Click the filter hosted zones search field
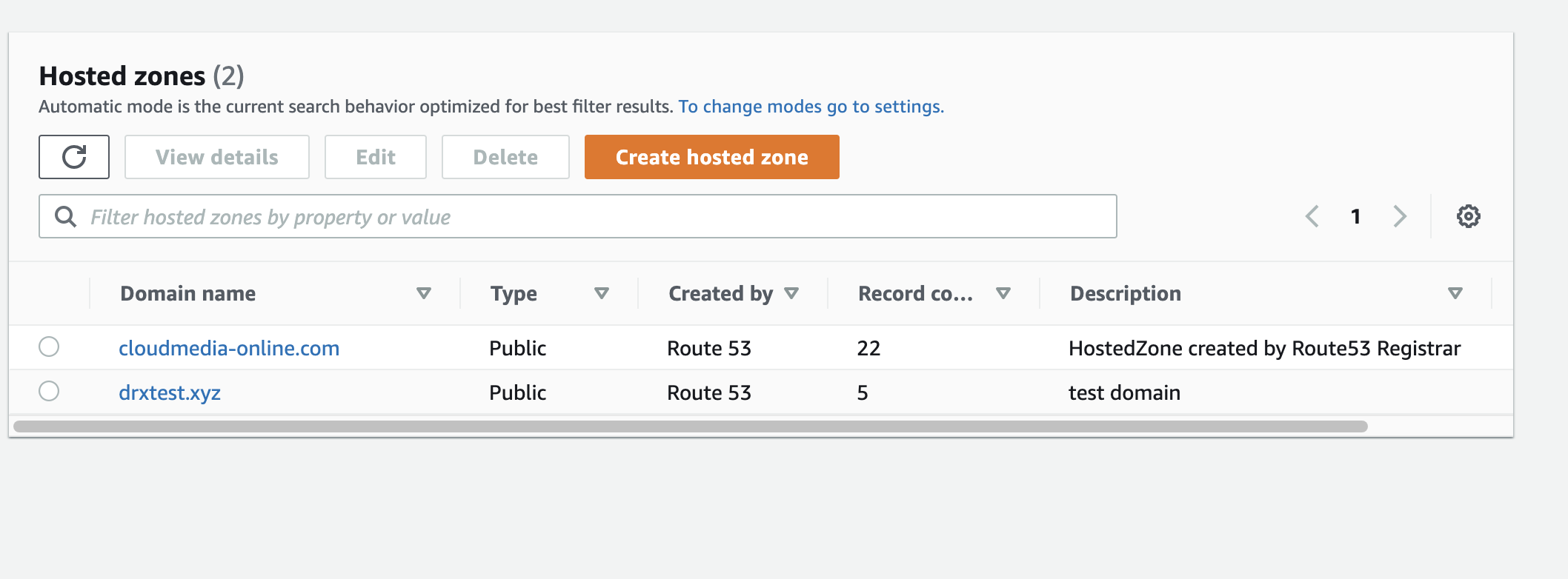This screenshot has height=579, width=1568. click(593, 216)
